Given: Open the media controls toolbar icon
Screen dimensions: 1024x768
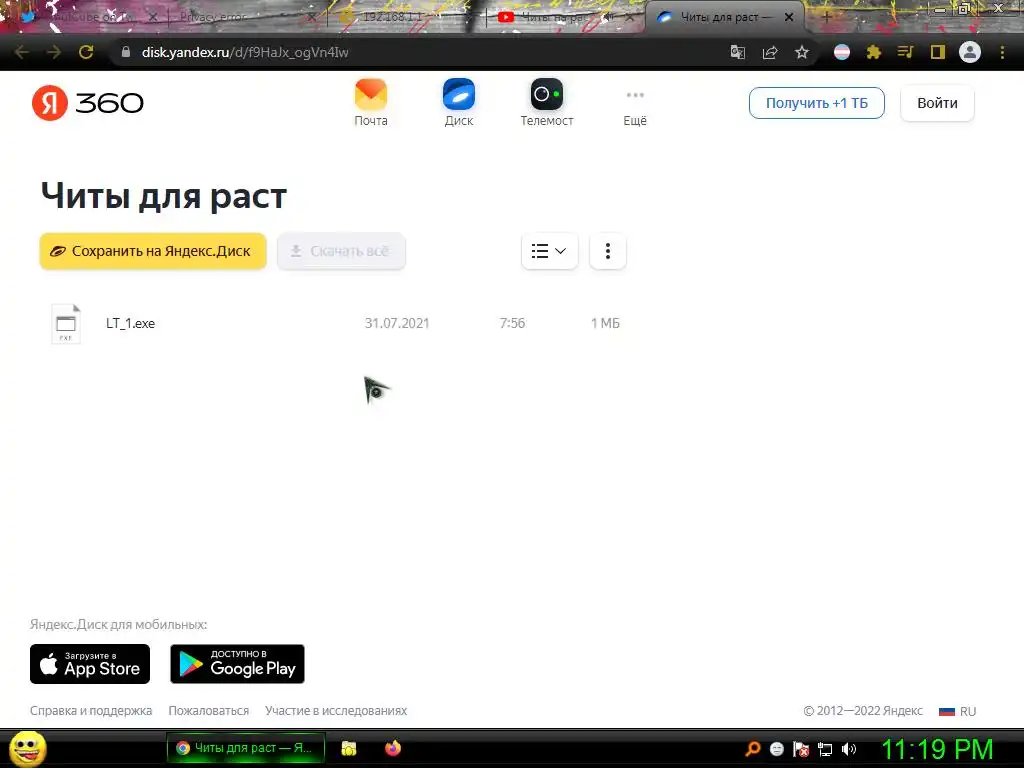Looking at the screenshot, I should [x=905, y=52].
